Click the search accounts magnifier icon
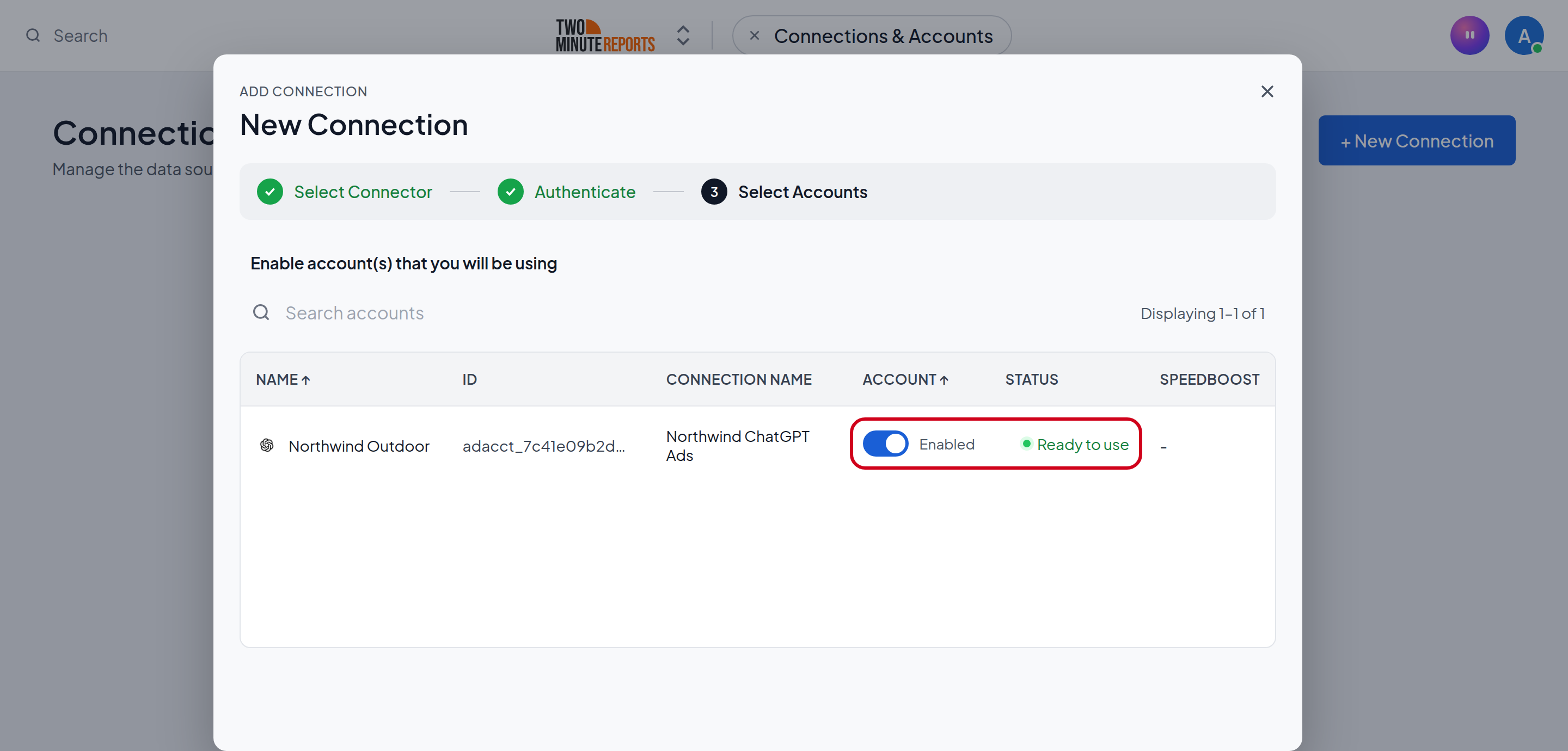 coord(261,313)
